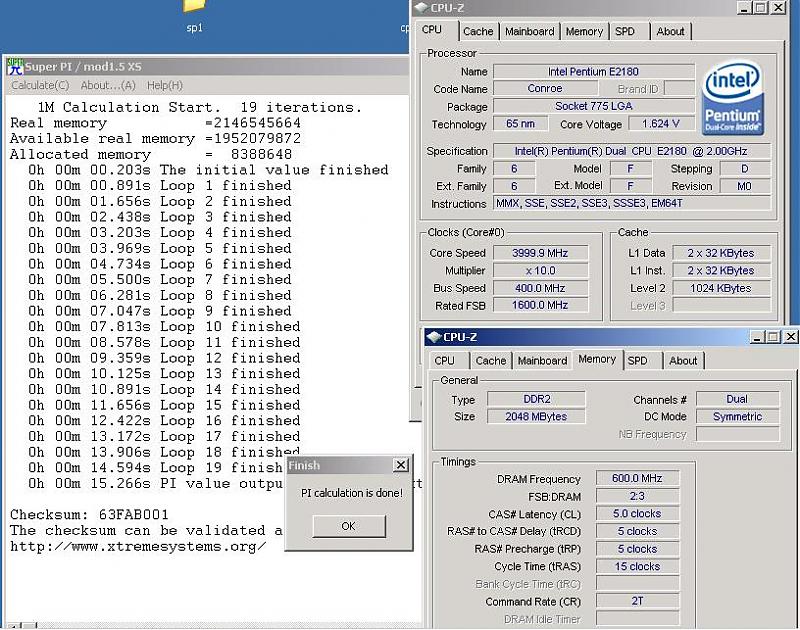
Task: Click the '1M Calculation Start. 19 iterations.' line
Action: point(199,107)
